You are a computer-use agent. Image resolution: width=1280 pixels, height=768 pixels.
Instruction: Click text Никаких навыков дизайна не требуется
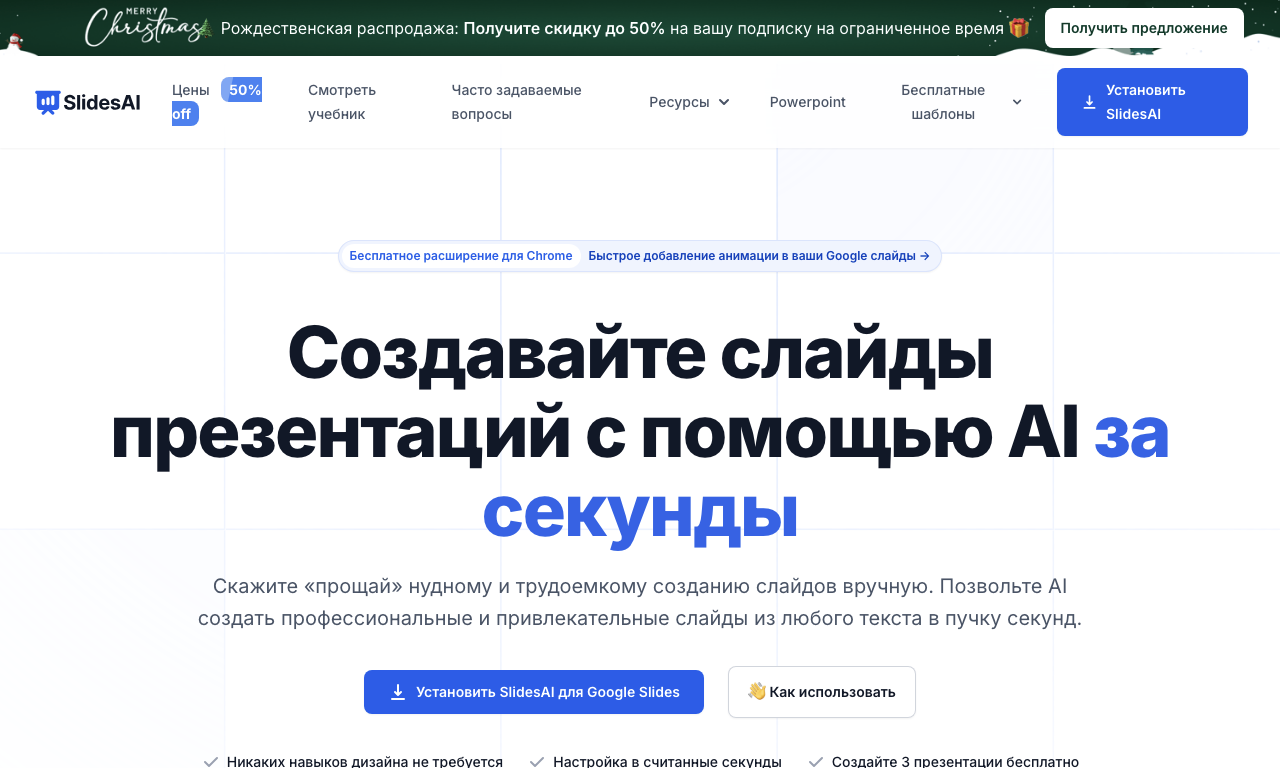click(x=365, y=761)
